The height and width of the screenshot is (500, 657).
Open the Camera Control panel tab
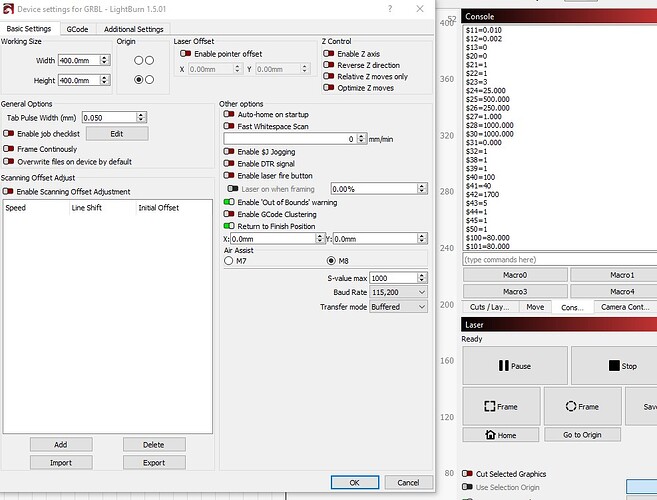tap(625, 307)
